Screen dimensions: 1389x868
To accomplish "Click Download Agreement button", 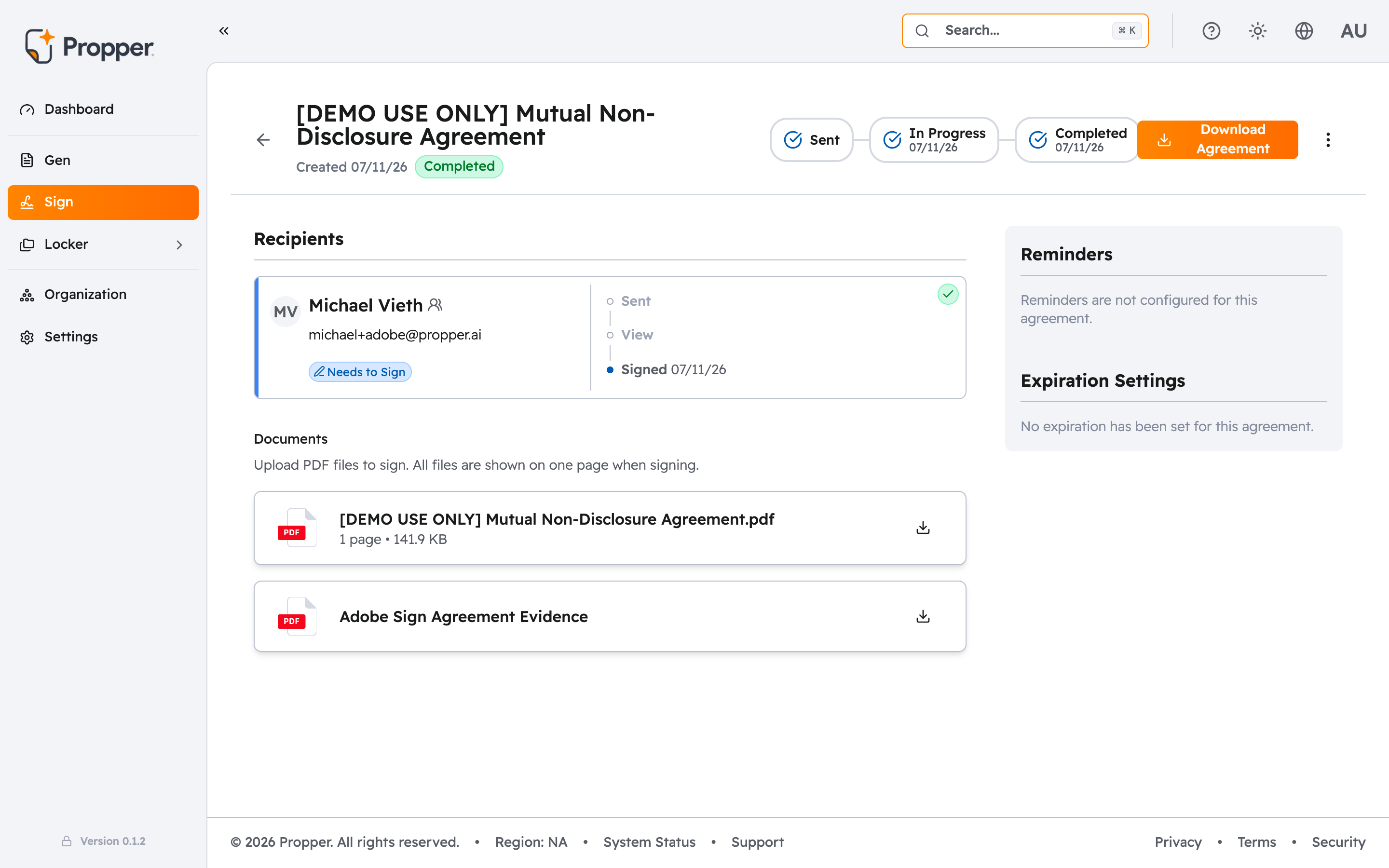I will coord(1217,139).
